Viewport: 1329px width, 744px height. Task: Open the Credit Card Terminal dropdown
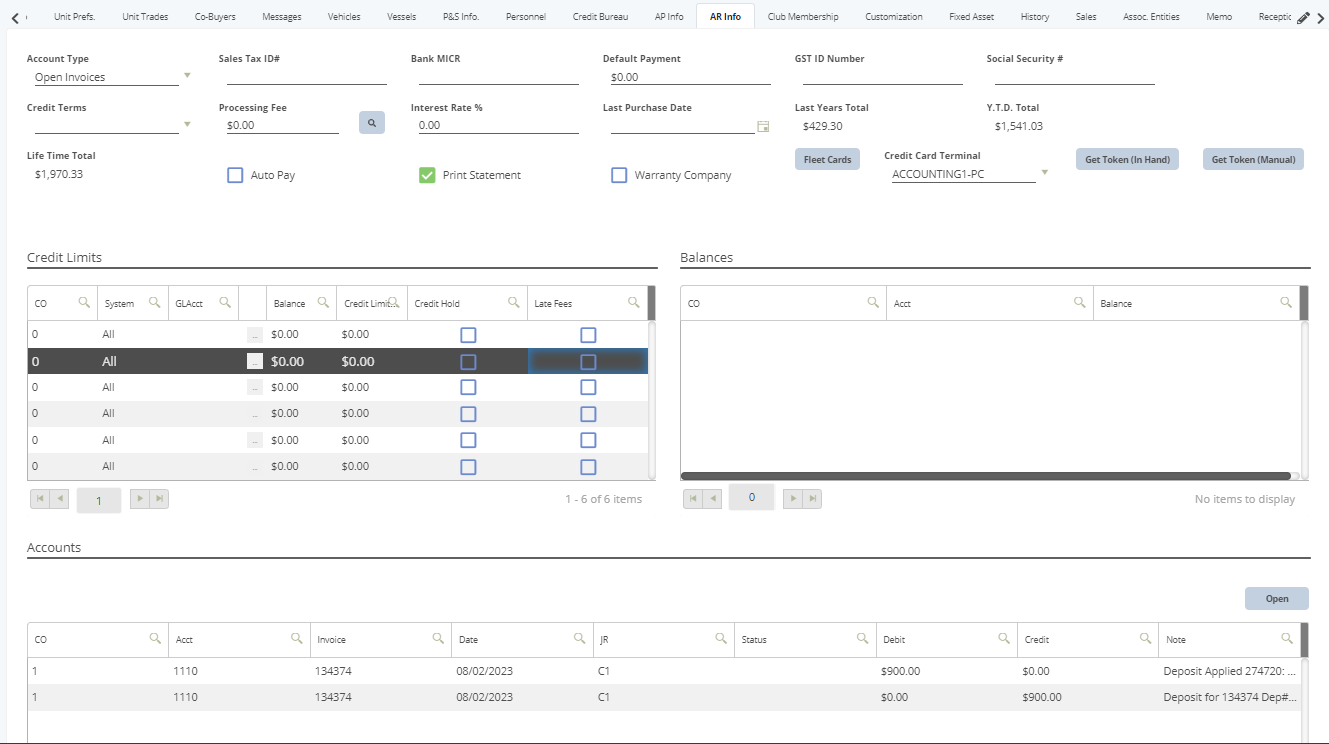1044,172
